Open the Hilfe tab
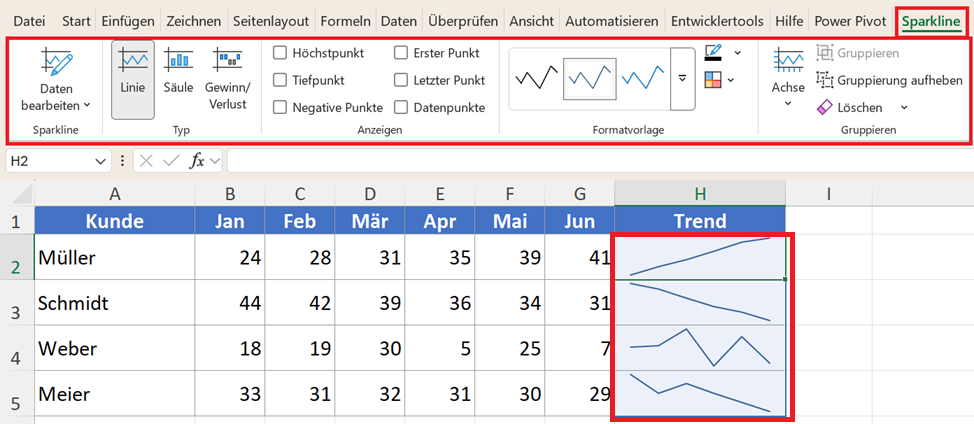974x424 pixels. [789, 21]
